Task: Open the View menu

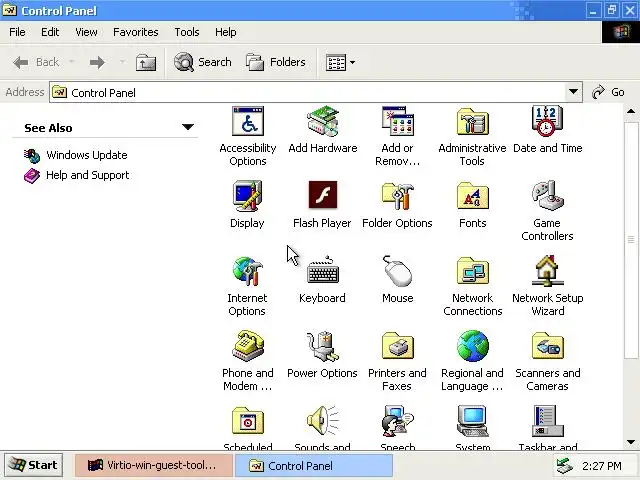Action: (x=86, y=32)
